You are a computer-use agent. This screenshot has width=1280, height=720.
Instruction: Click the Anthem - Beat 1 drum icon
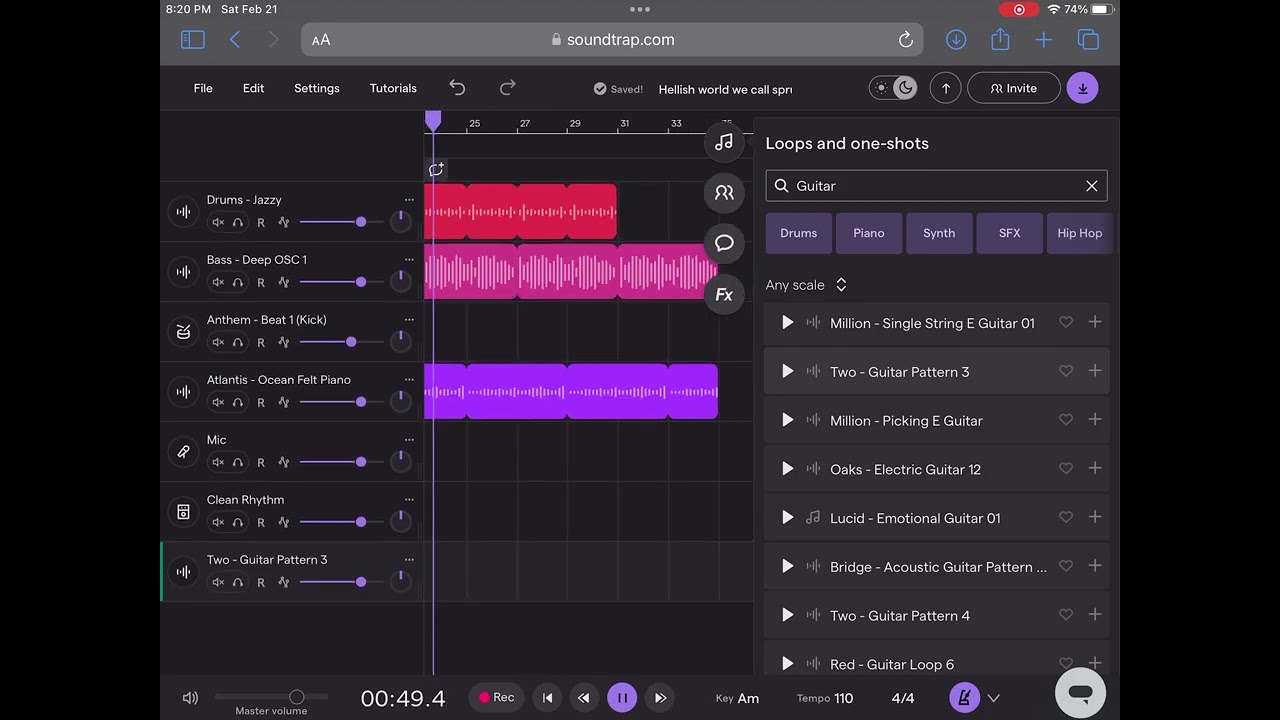[x=183, y=332]
